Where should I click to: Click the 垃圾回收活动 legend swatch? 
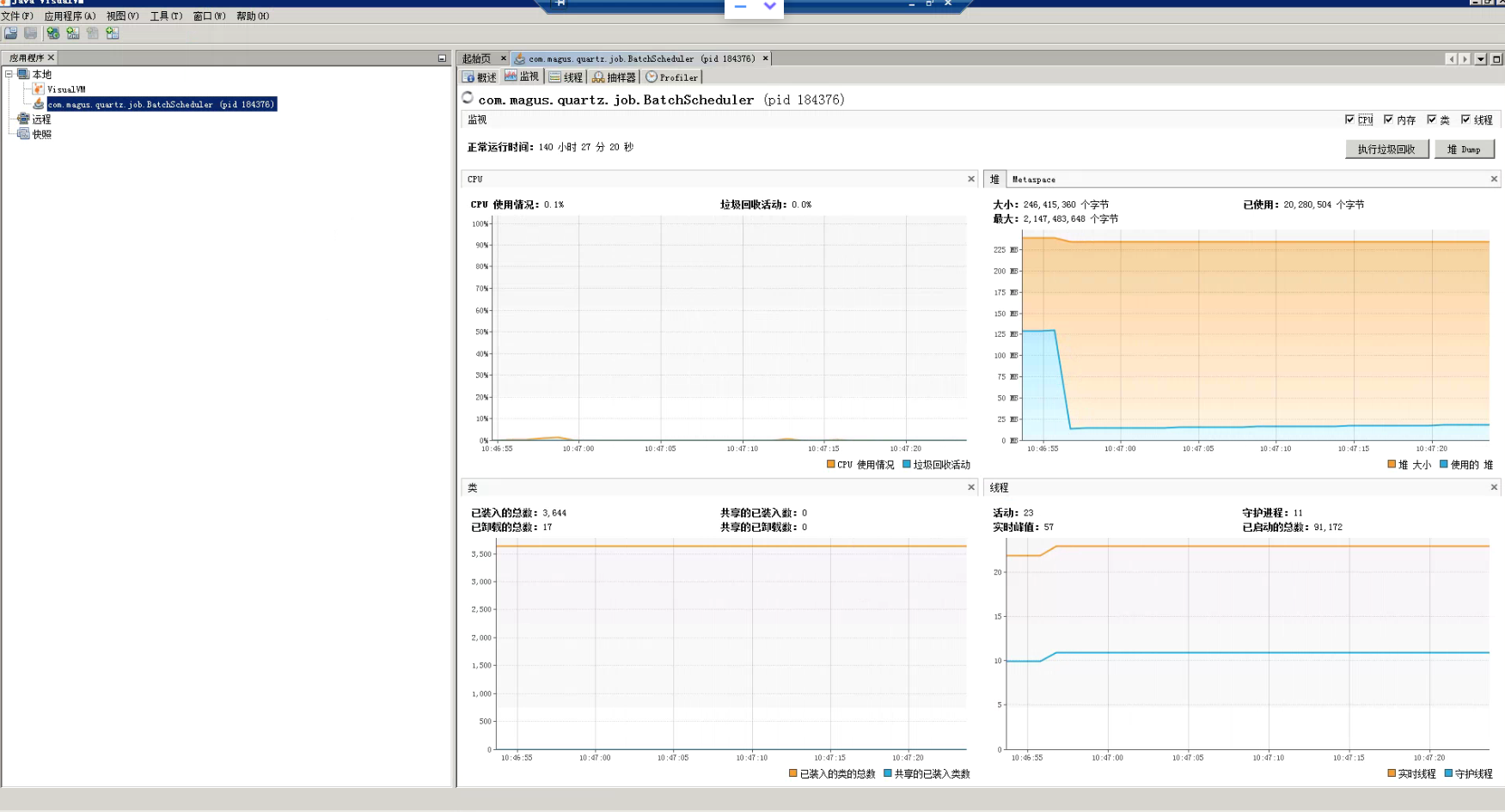click(906, 464)
